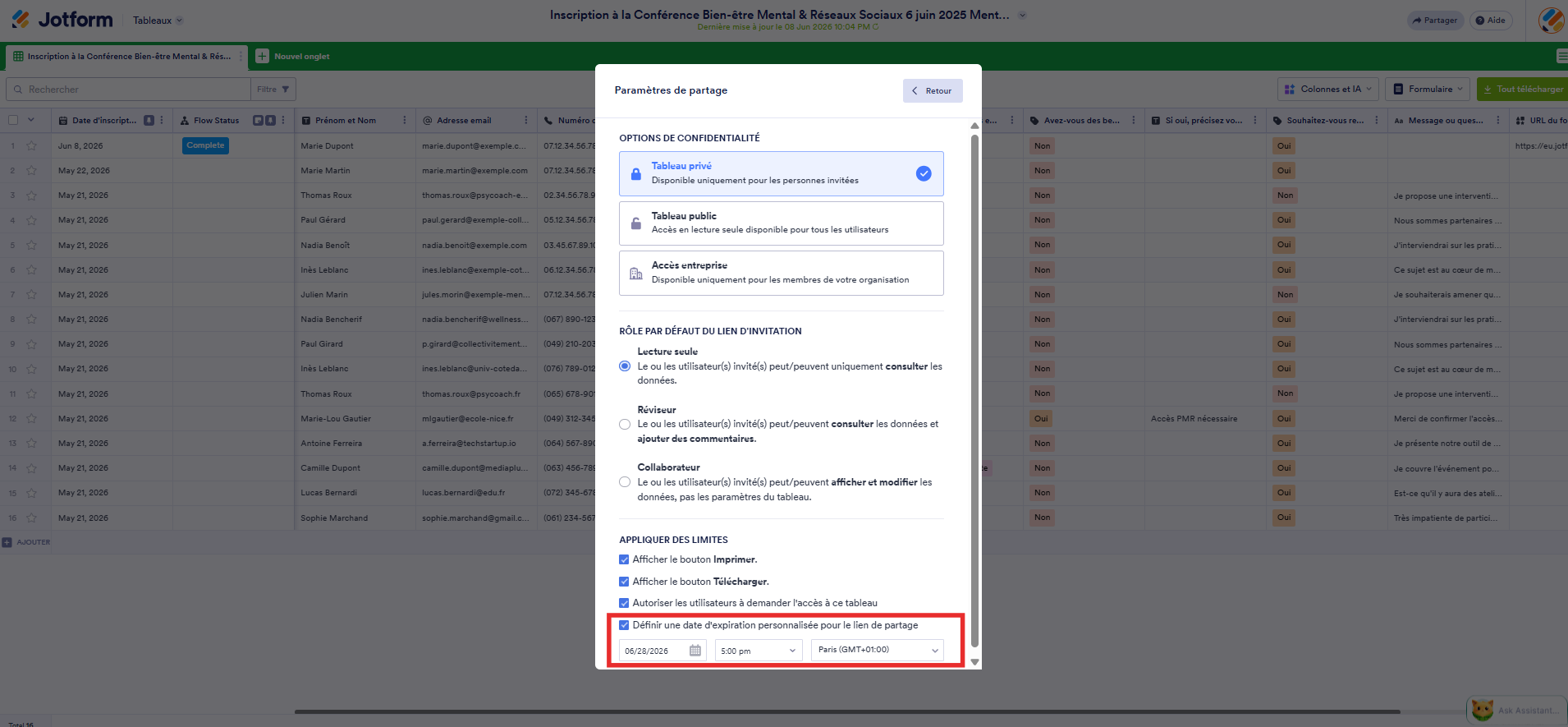Open Date d'inscription column options menu
Image resolution: width=1568 pixels, height=727 pixels.
coord(162,120)
